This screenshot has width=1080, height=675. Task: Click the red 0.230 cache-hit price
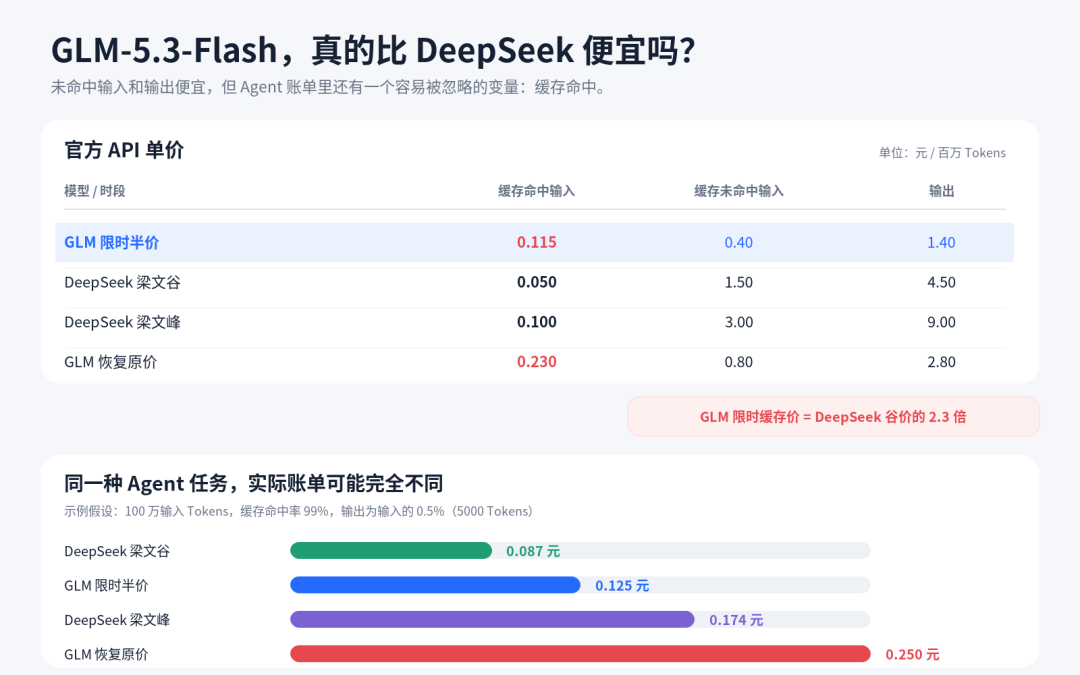(x=537, y=362)
